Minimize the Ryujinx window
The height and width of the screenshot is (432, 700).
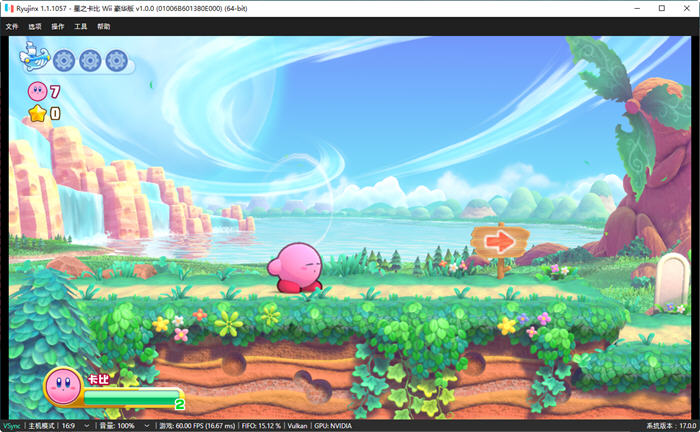(637, 8)
